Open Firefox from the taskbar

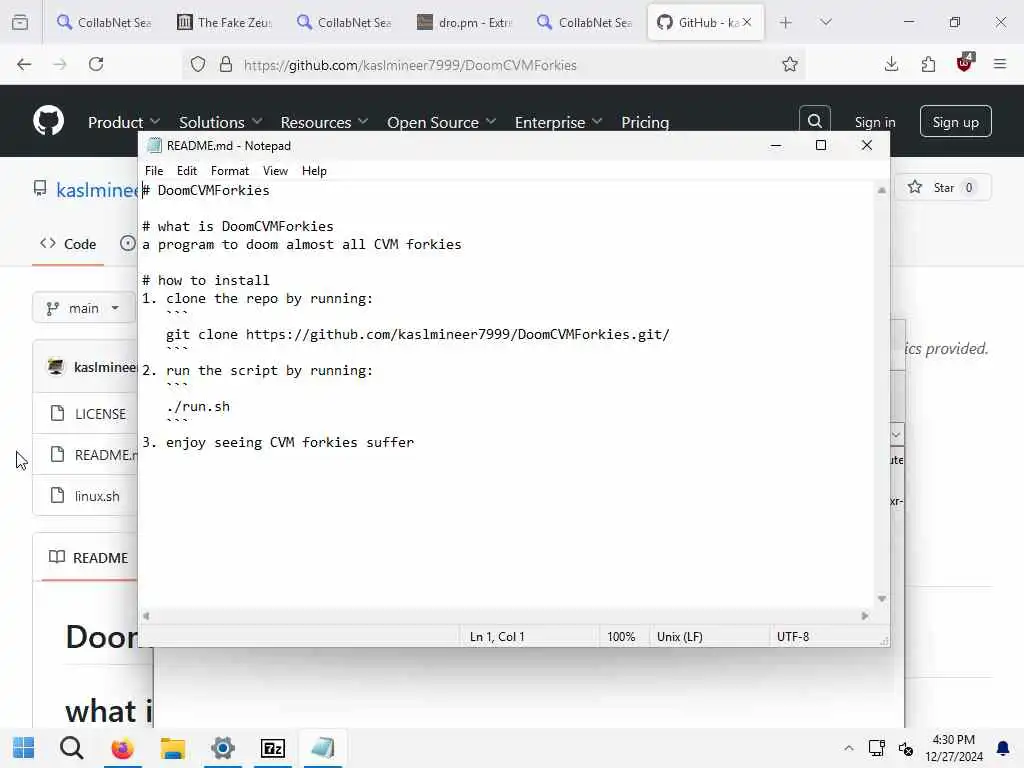(x=122, y=748)
